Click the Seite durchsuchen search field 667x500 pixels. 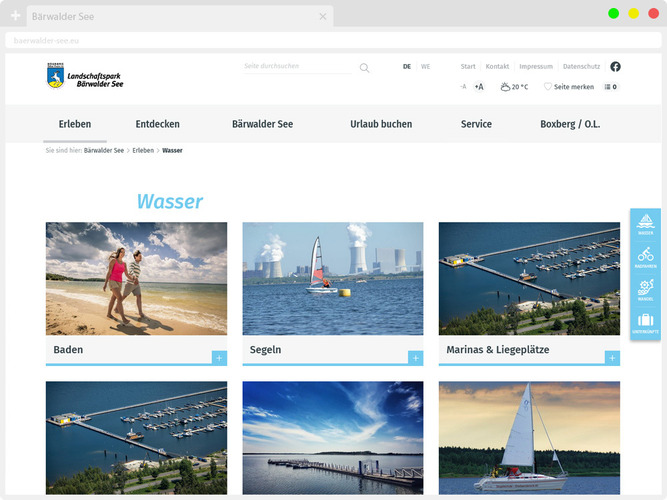click(x=297, y=67)
